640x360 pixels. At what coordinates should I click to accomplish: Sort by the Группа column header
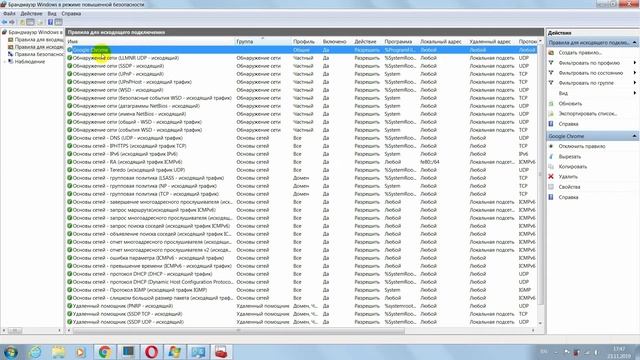(x=263, y=42)
